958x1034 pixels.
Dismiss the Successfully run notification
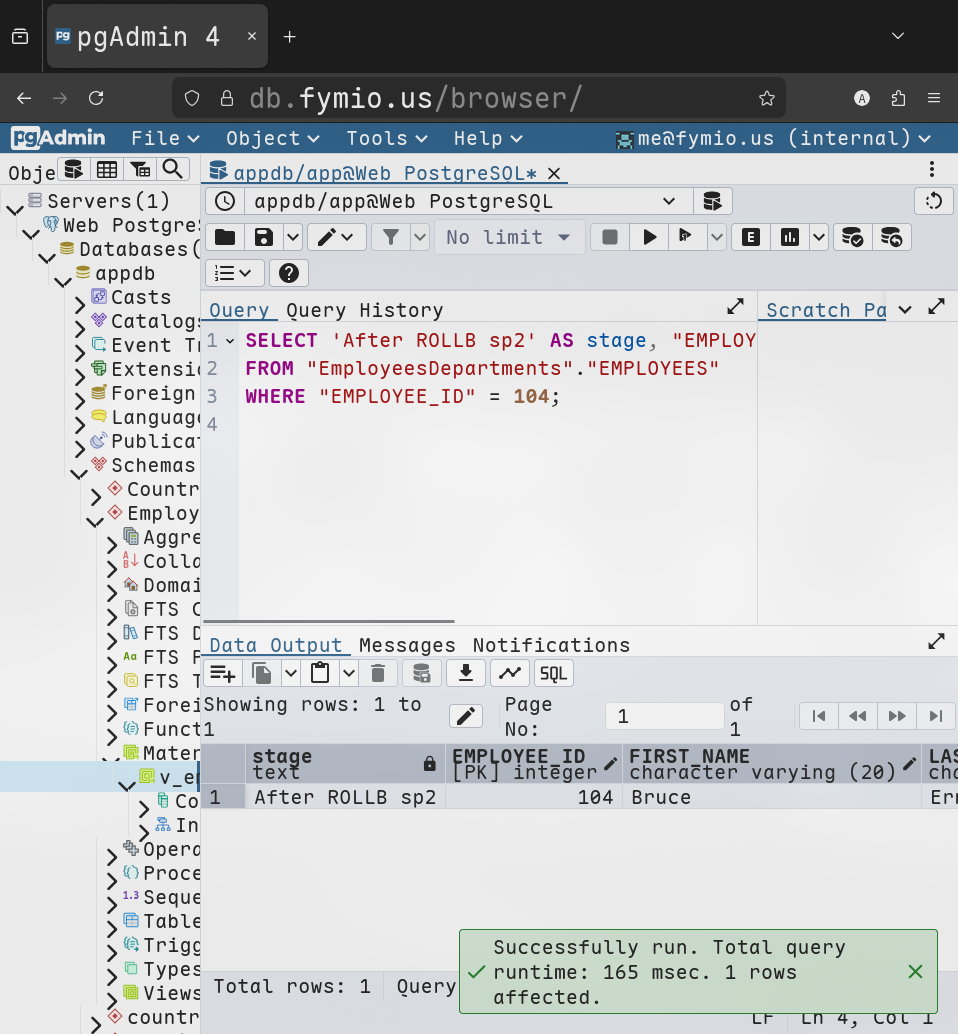pos(914,971)
